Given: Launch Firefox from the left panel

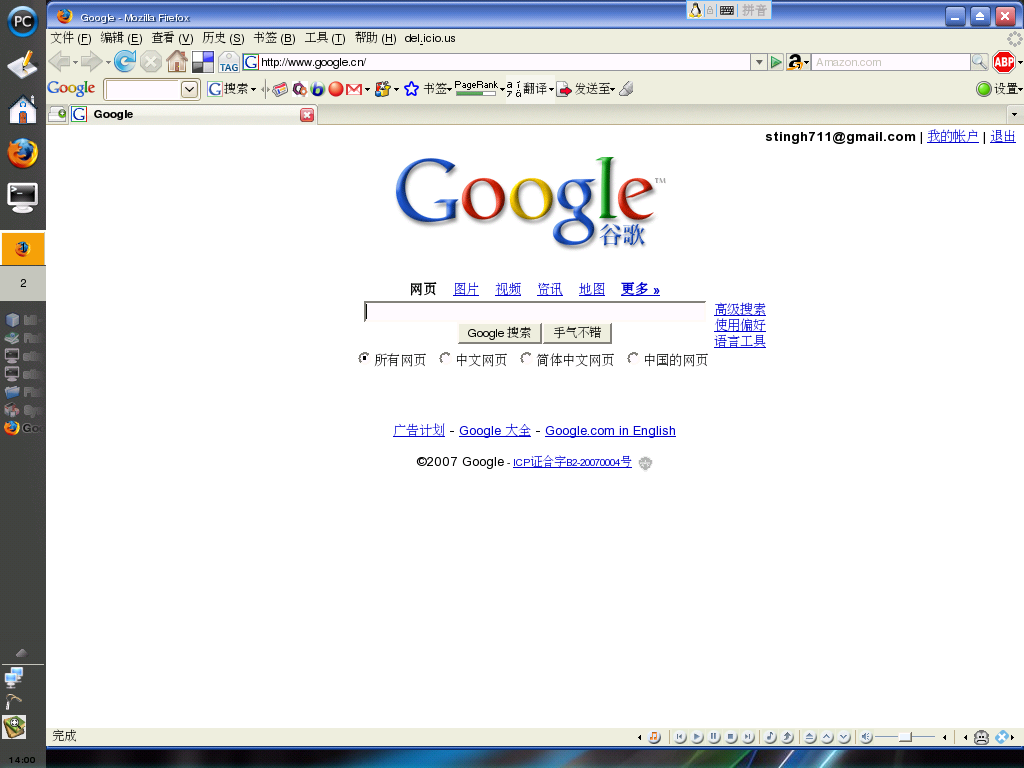Looking at the screenshot, I should [23, 154].
